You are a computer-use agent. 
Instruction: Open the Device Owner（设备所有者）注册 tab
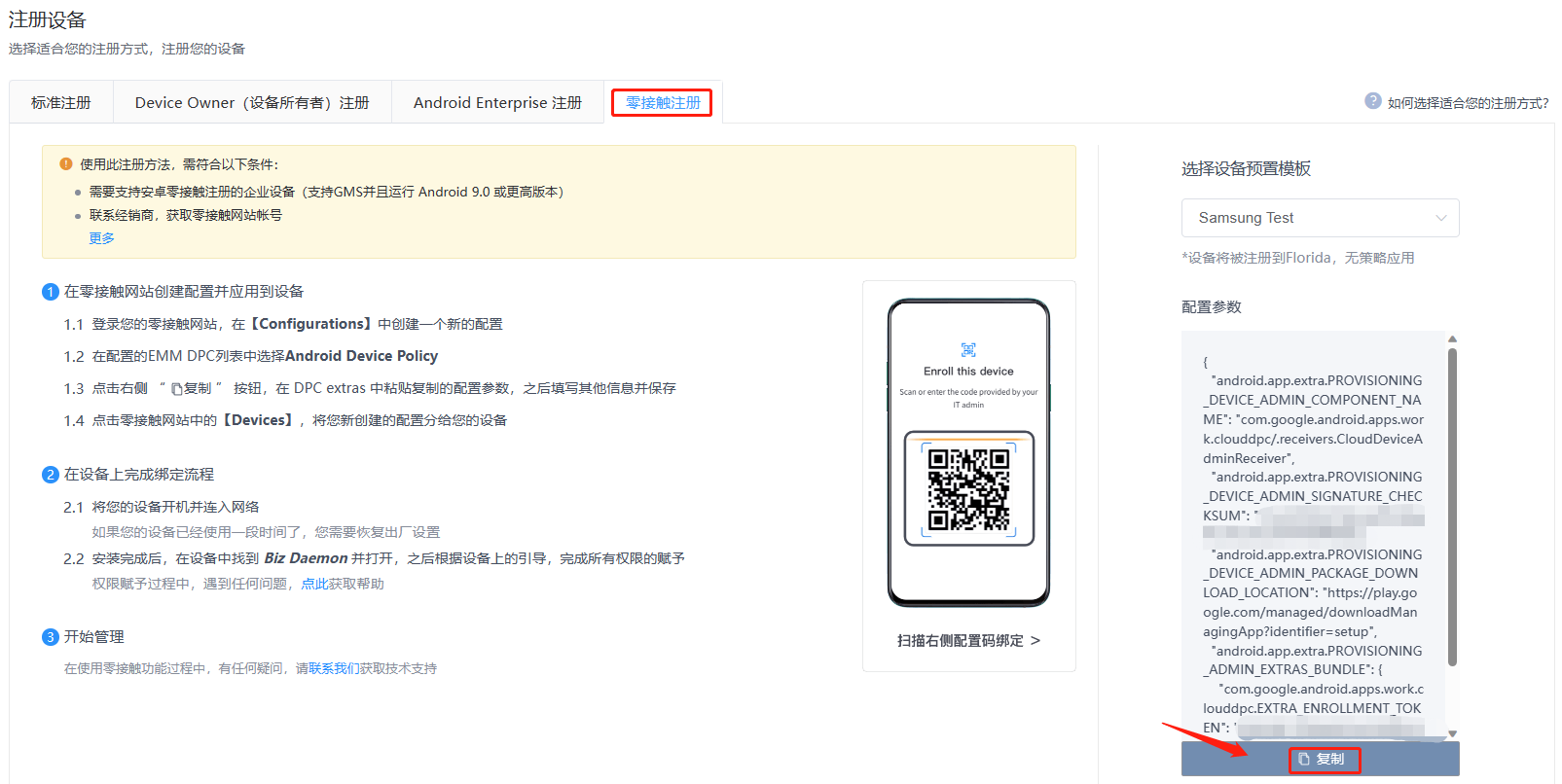click(x=252, y=102)
